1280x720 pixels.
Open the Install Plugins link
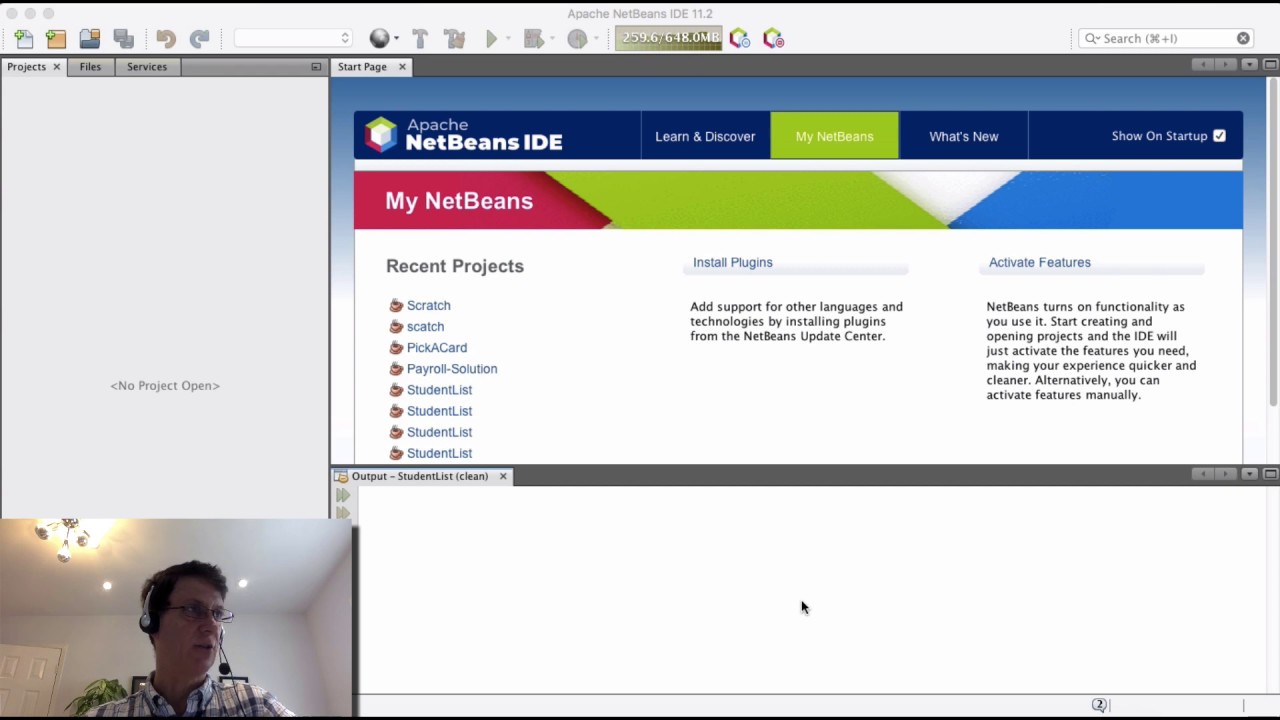pyautogui.click(x=733, y=262)
